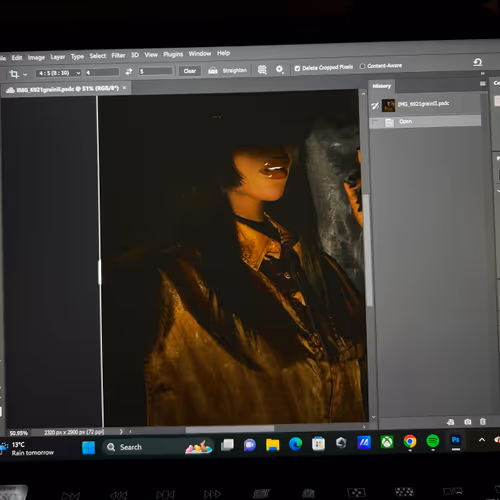Delete current state trash icon in History

coord(483,421)
